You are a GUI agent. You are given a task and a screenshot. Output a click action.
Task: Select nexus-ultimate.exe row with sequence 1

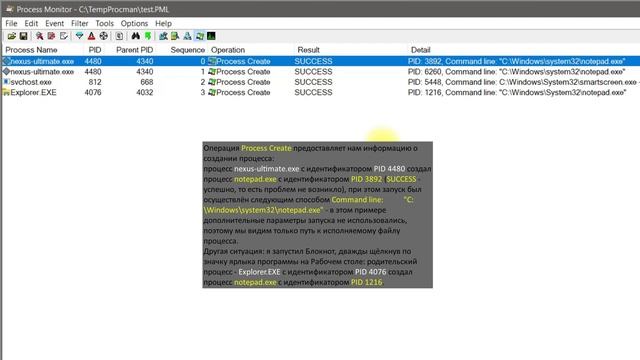pos(320,72)
